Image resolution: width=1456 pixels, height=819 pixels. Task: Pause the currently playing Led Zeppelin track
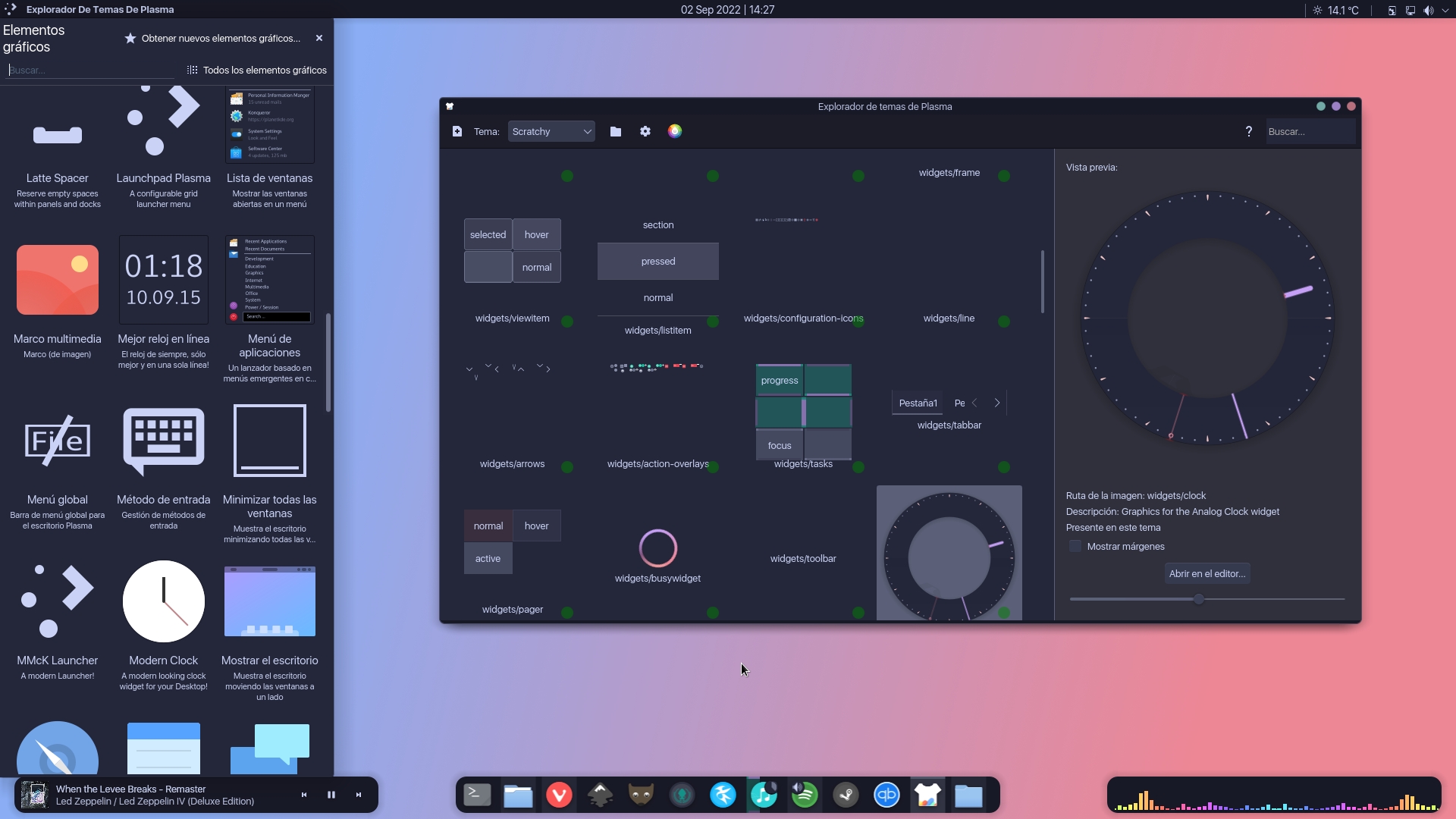point(331,794)
